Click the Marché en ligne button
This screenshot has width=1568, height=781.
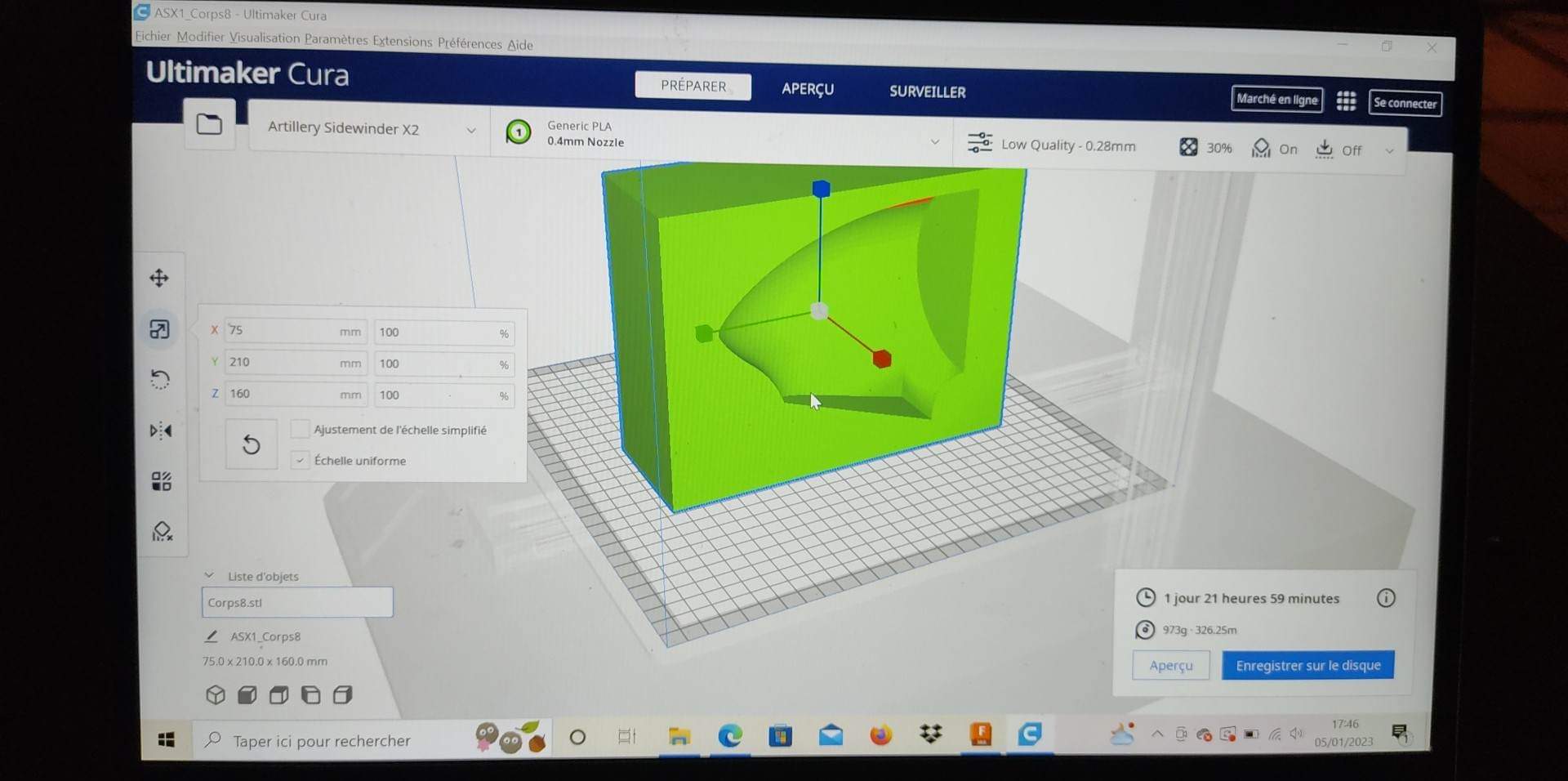pos(1276,100)
